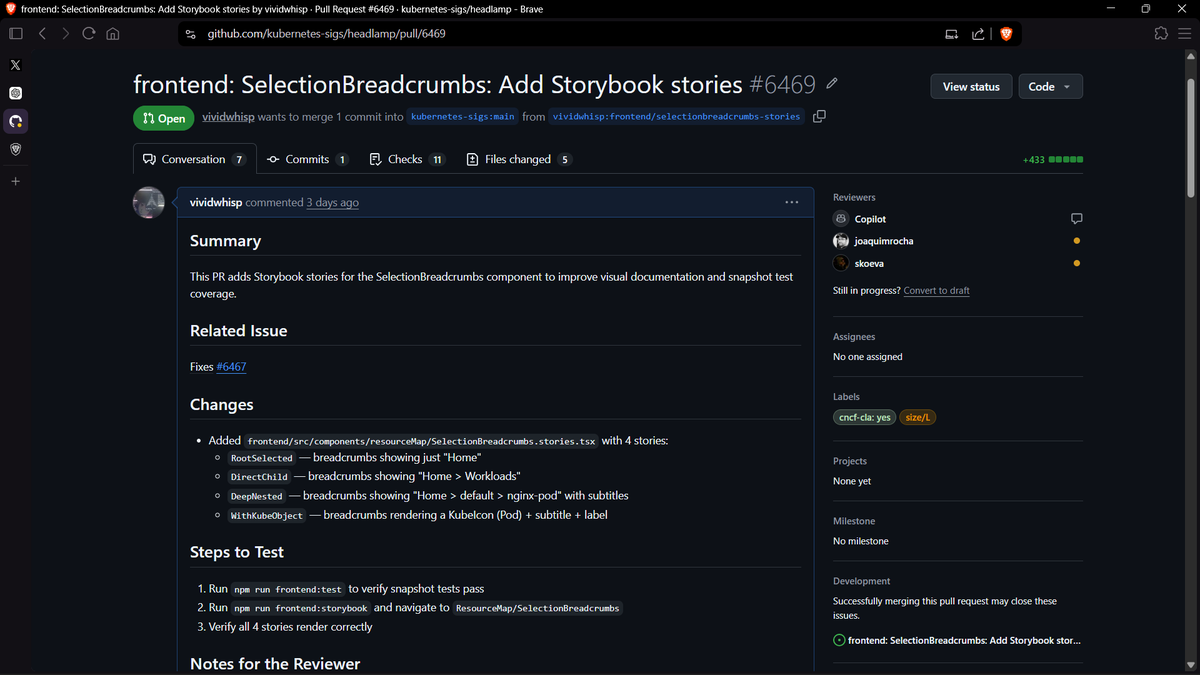Screen dimensions: 1200x675
Task: Open vividwhisp profile link in PR header
Action: pyautogui.click(x=228, y=117)
